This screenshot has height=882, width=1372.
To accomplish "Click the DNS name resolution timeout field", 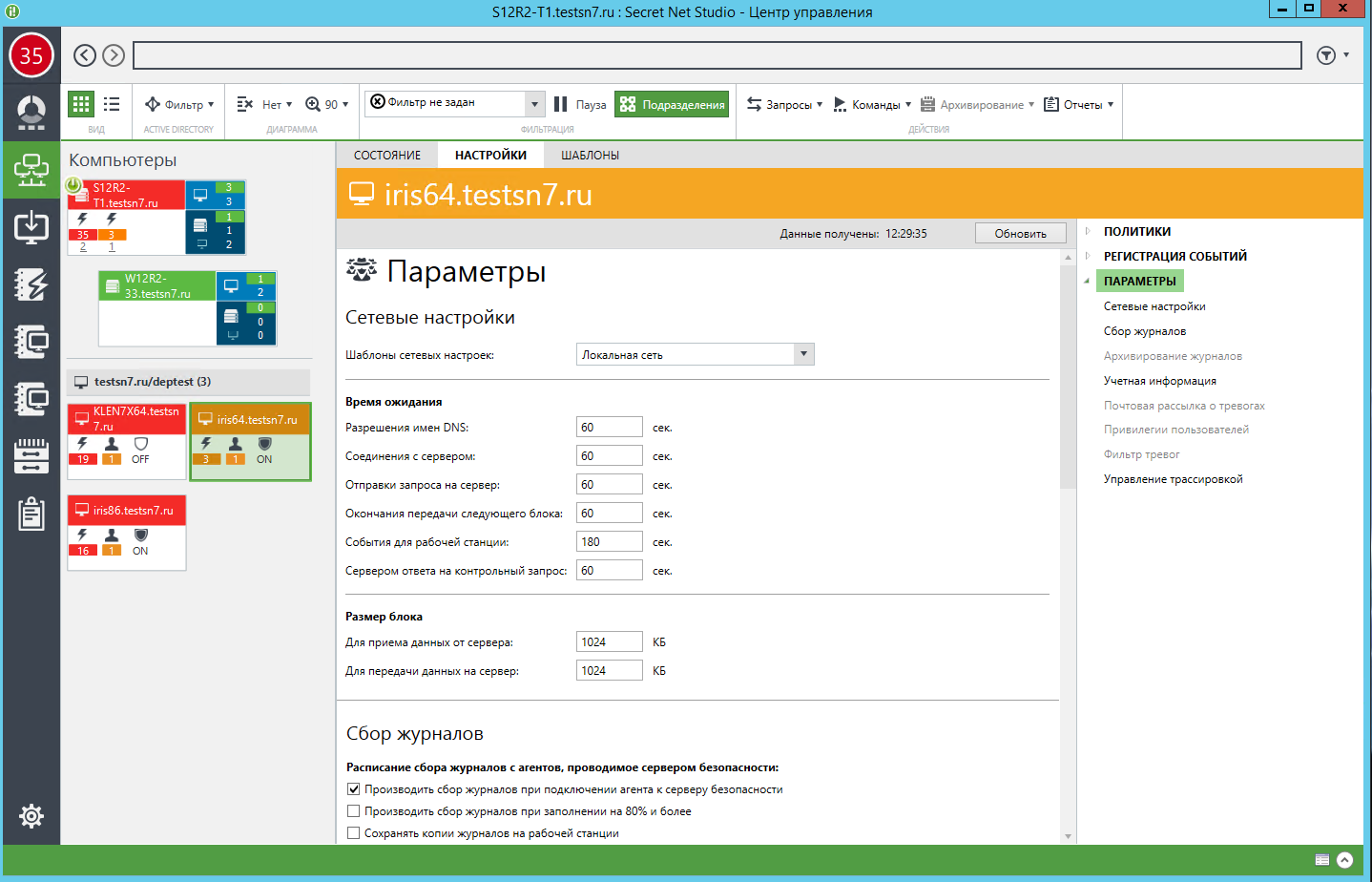I will coord(609,428).
